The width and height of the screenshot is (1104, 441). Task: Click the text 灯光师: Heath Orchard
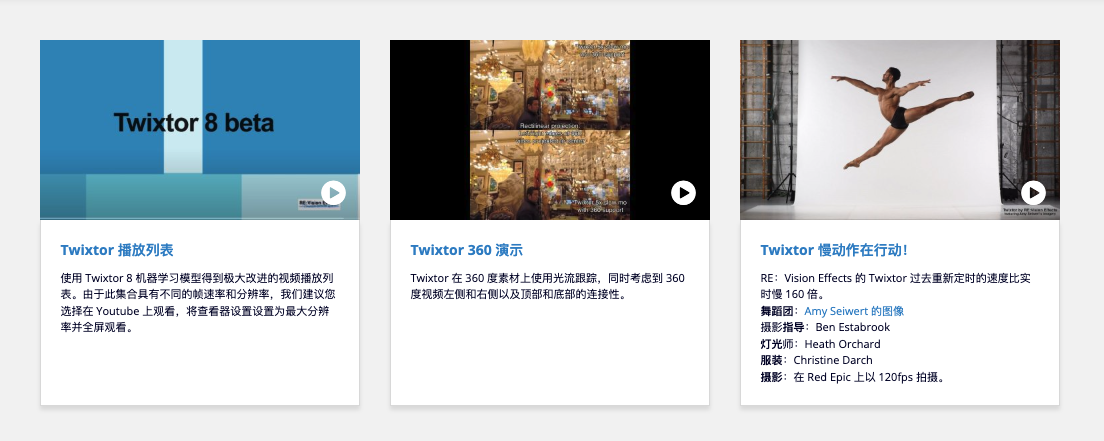820,344
